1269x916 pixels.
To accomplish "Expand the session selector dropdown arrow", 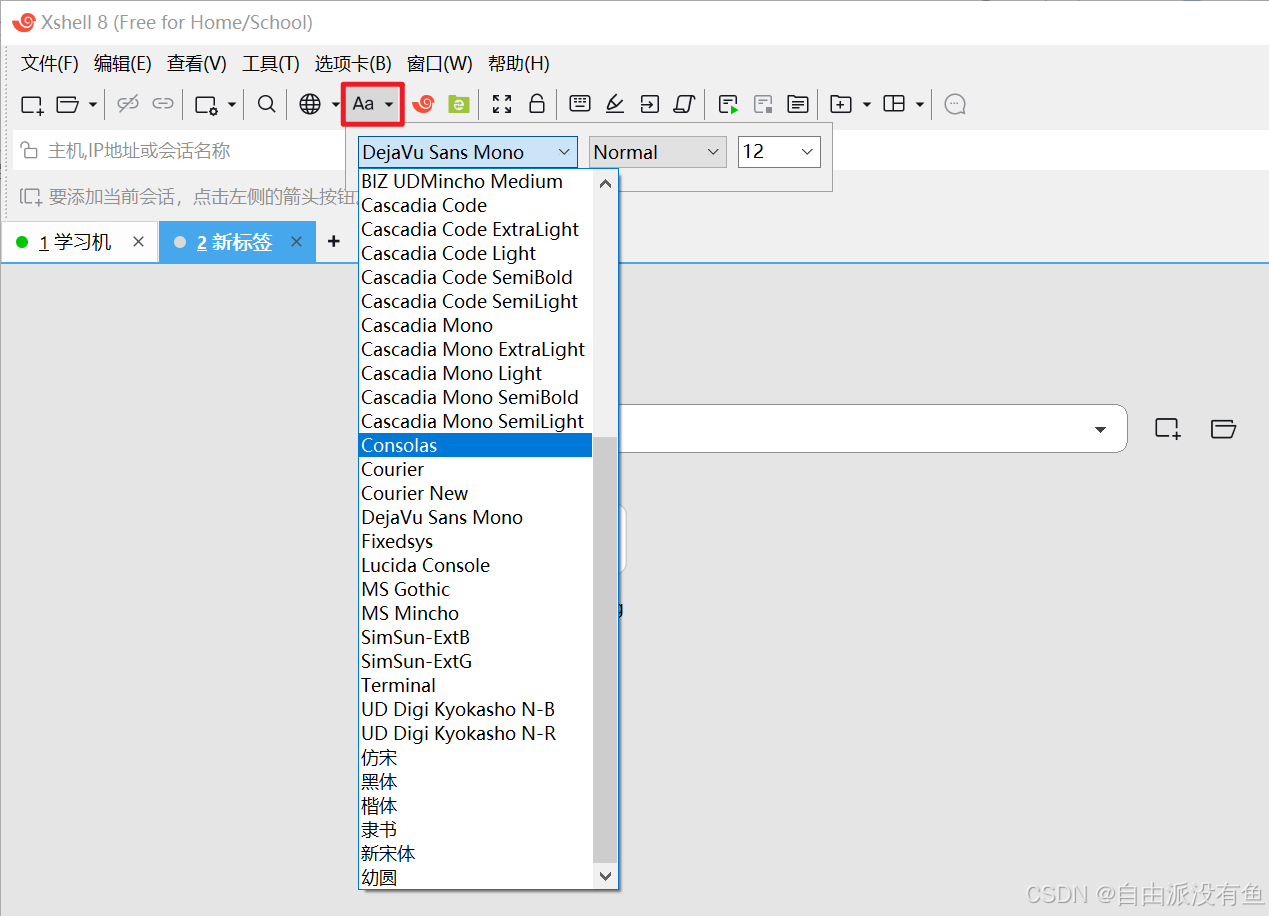I will click(1100, 429).
